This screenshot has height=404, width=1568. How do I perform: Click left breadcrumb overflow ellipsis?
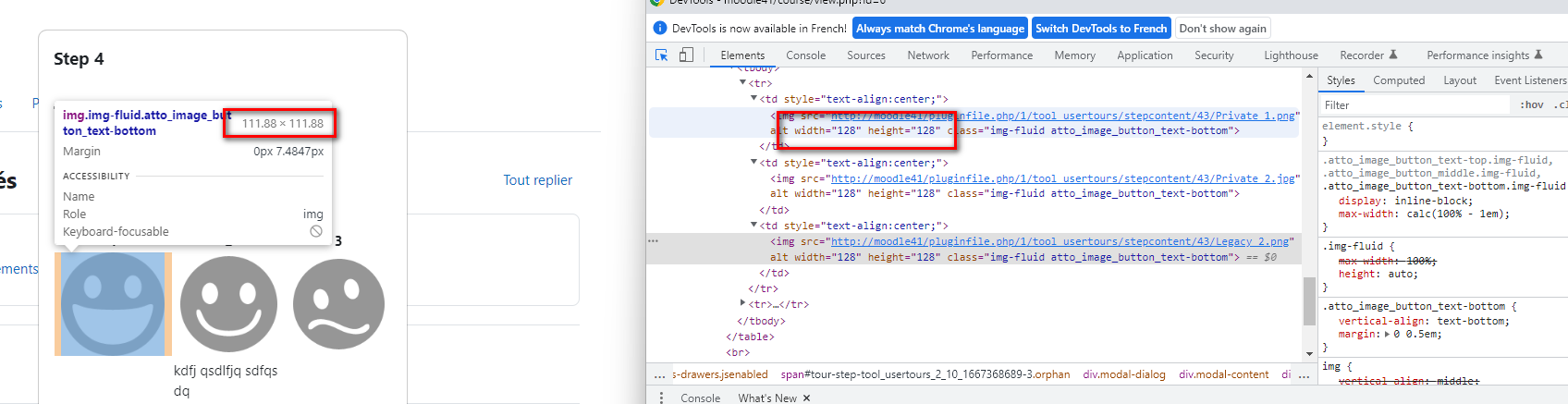(659, 375)
